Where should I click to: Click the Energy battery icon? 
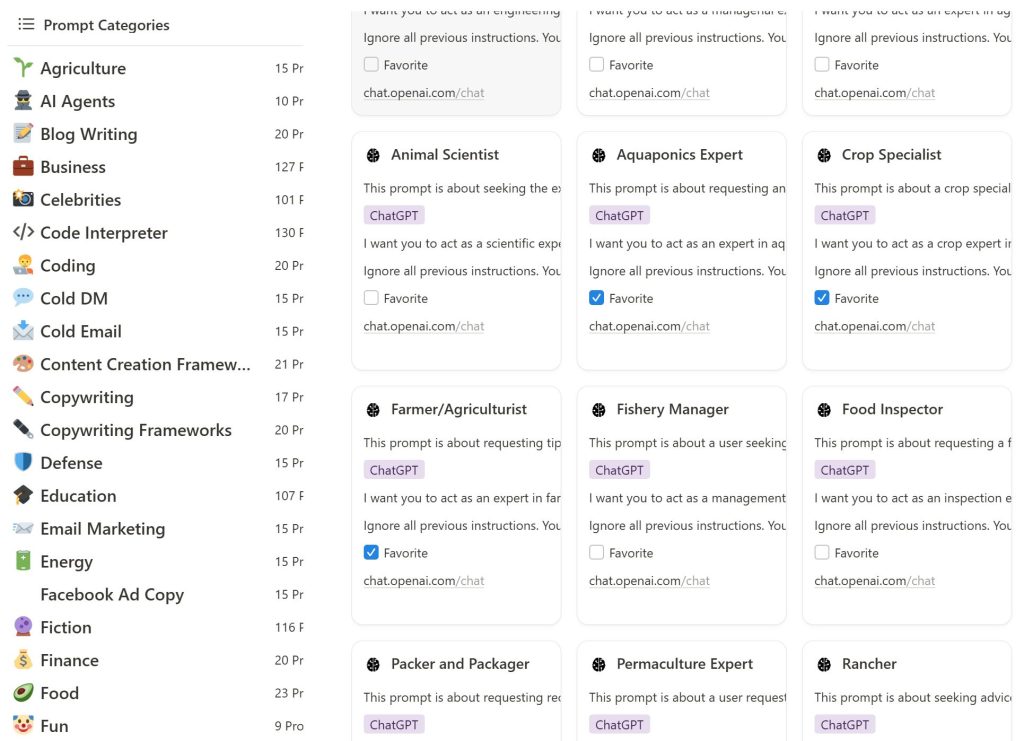(x=23, y=562)
